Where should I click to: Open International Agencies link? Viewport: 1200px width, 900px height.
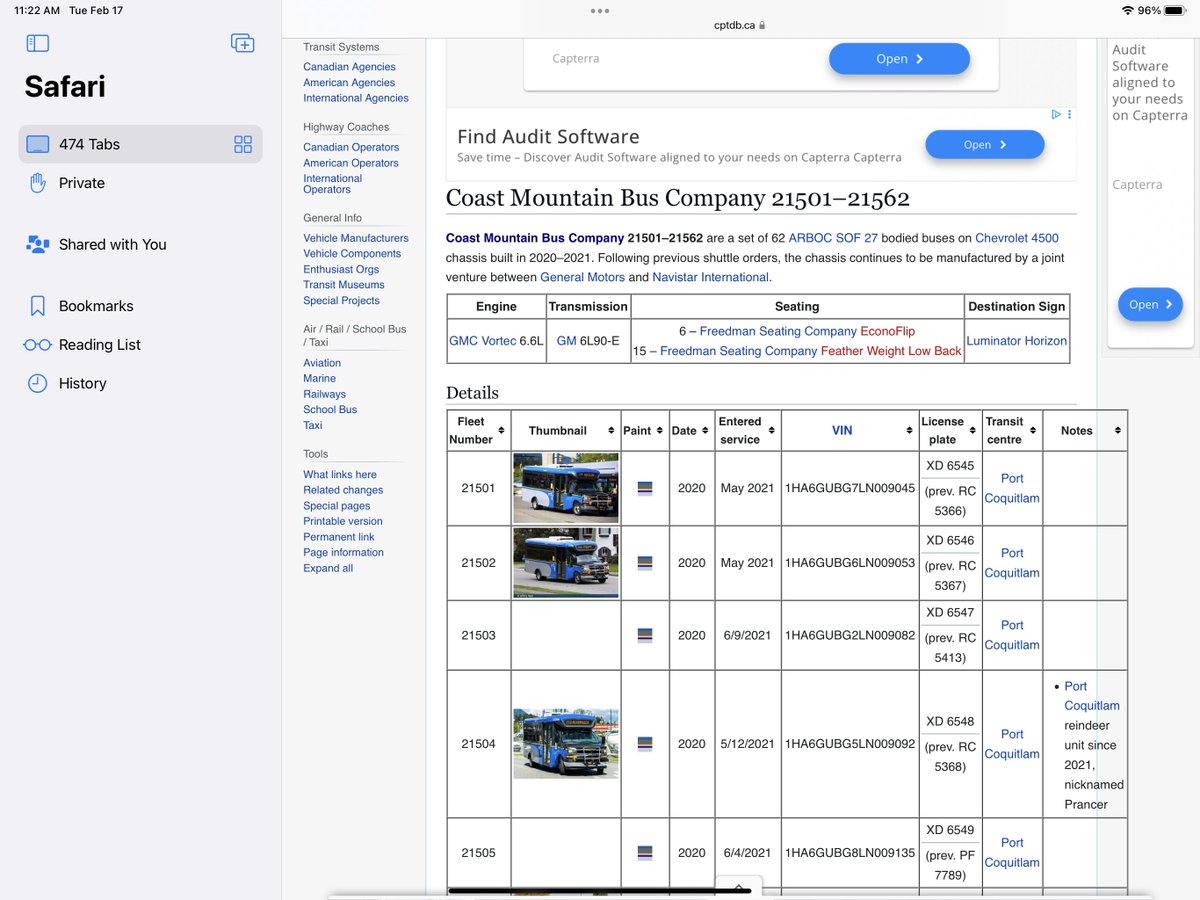click(356, 98)
